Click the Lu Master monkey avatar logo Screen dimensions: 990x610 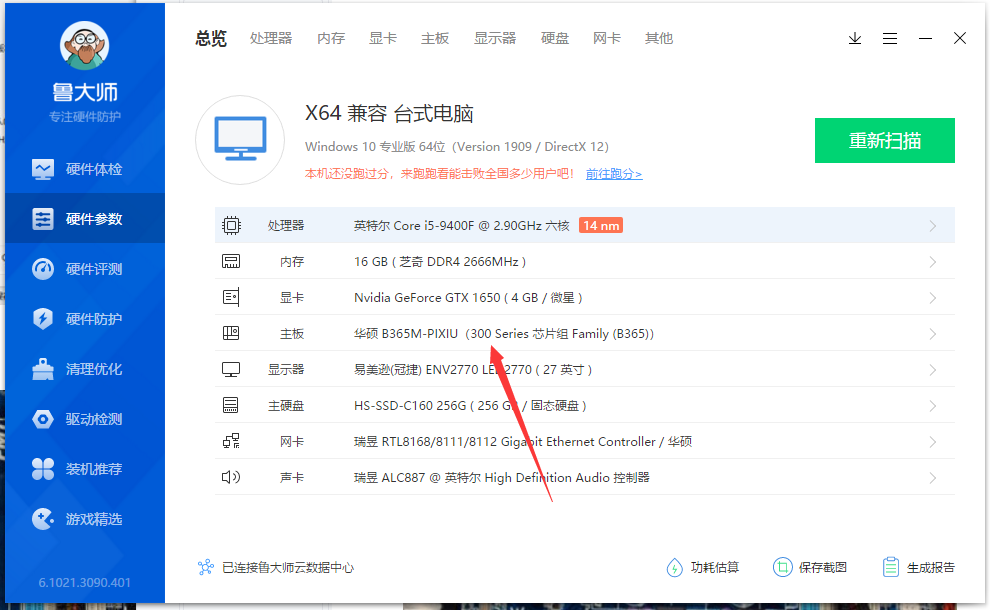85,45
